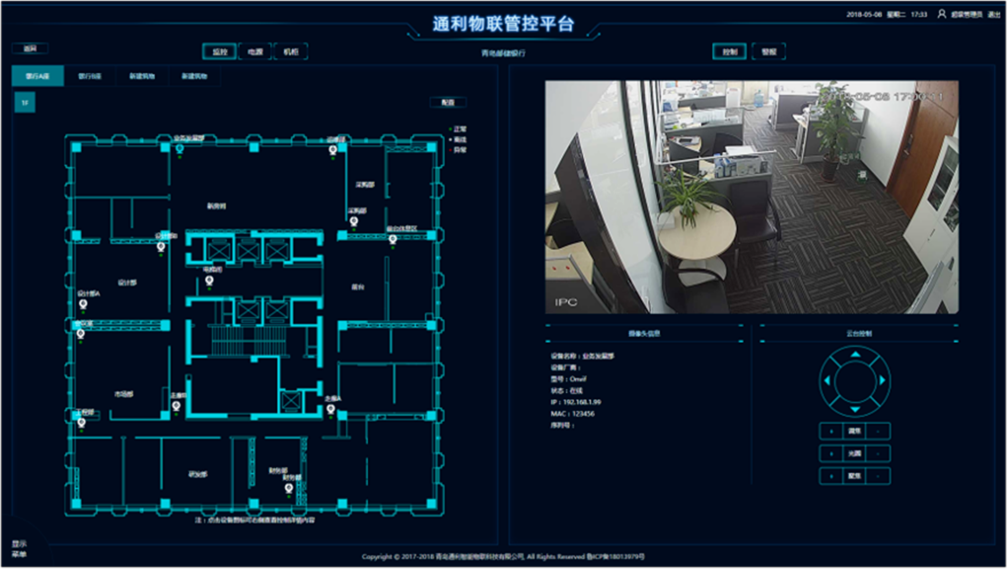Click the 配置 button above floor plan

[x=448, y=102]
